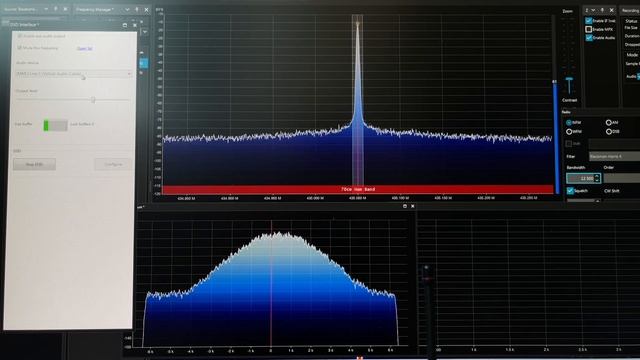
Task: Click the Stop DSD button
Action: click(34, 164)
